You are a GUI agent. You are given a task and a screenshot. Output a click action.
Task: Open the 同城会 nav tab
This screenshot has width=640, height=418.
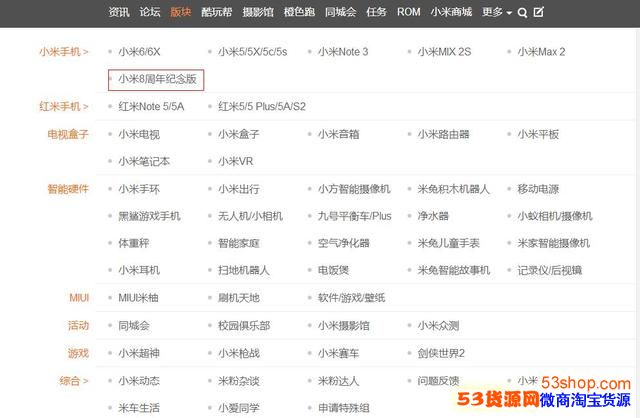340,12
